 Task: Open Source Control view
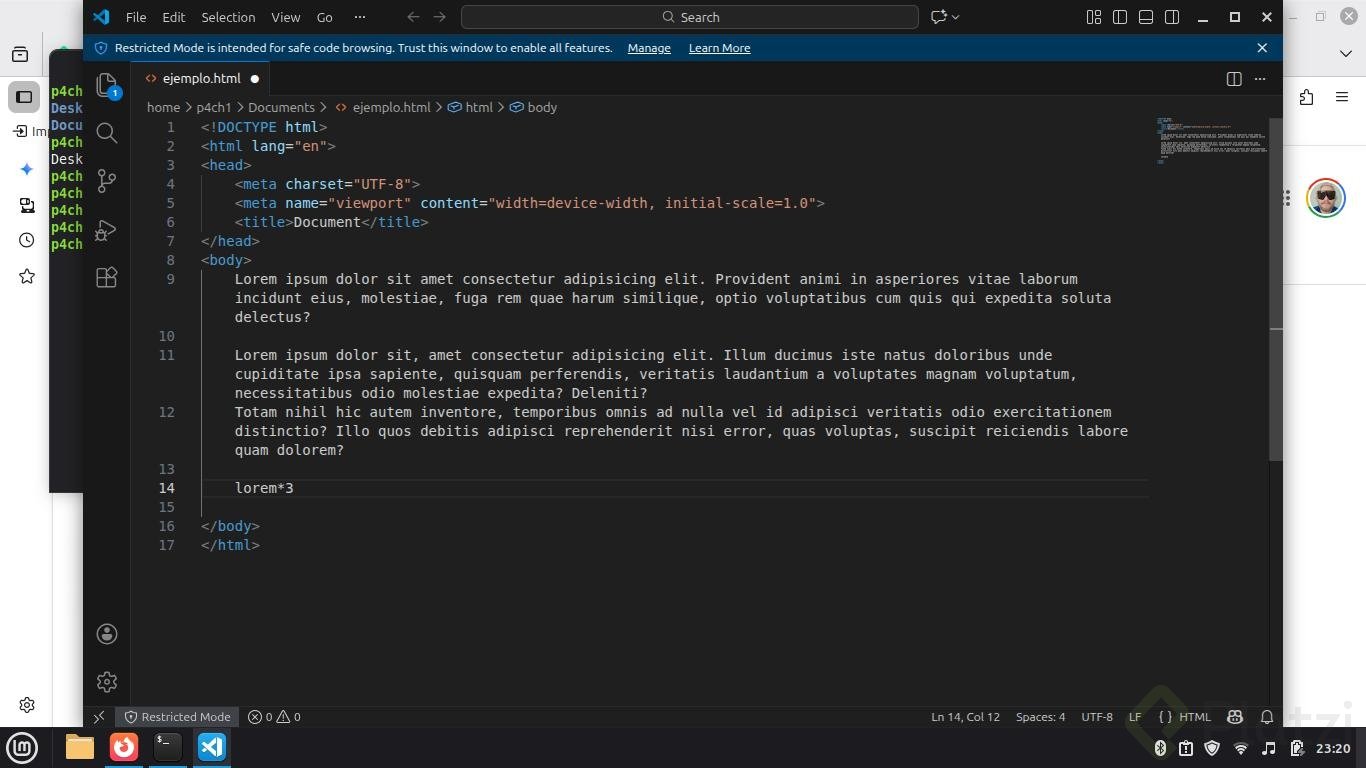106,181
